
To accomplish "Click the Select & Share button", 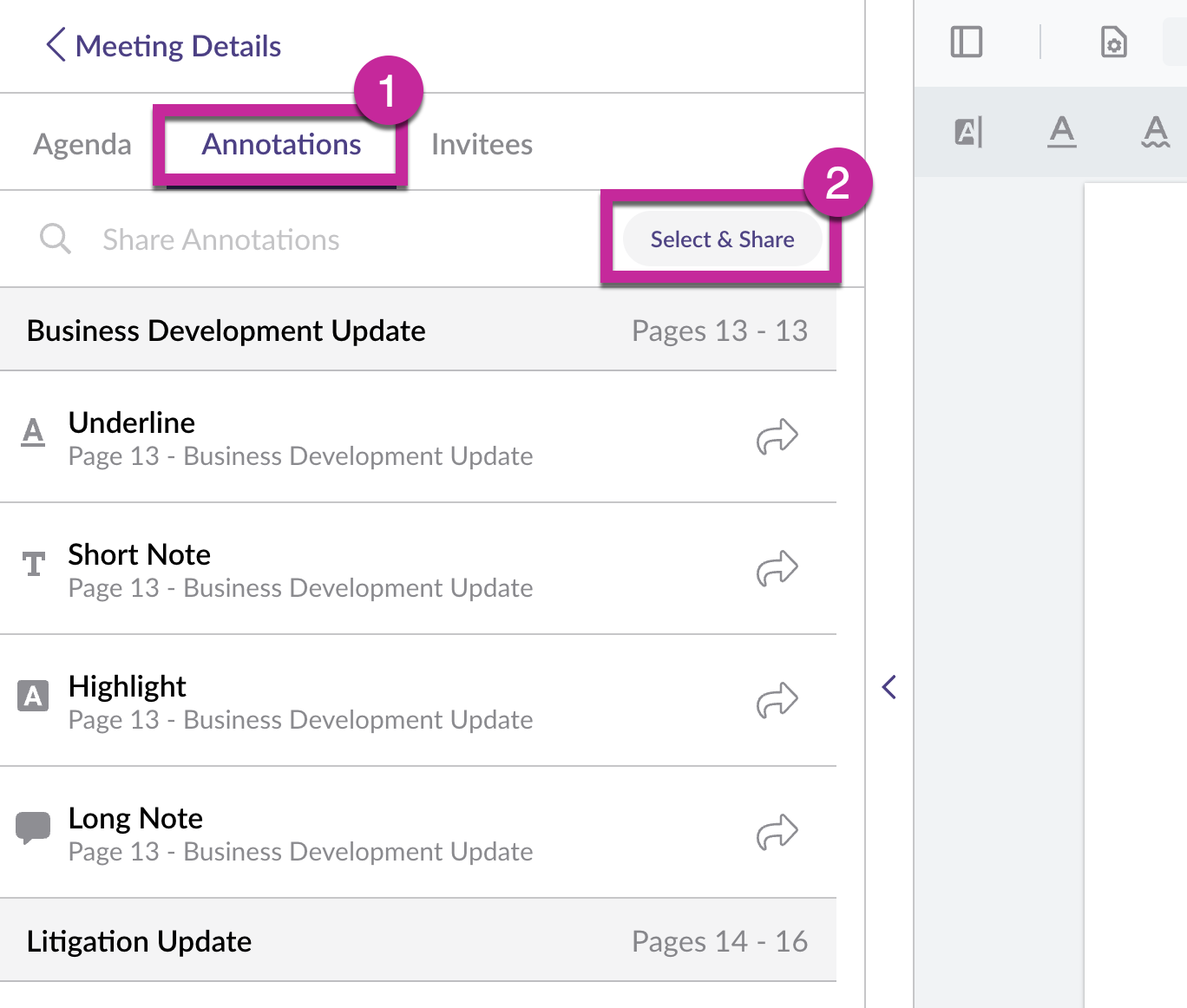I will click(721, 239).
